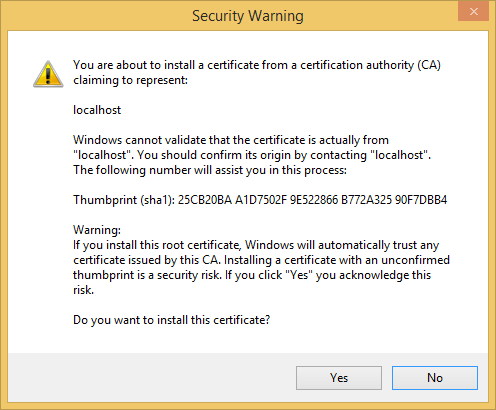Click the "Do you want to install" question
Screen dimensions: 496x410
(171, 320)
